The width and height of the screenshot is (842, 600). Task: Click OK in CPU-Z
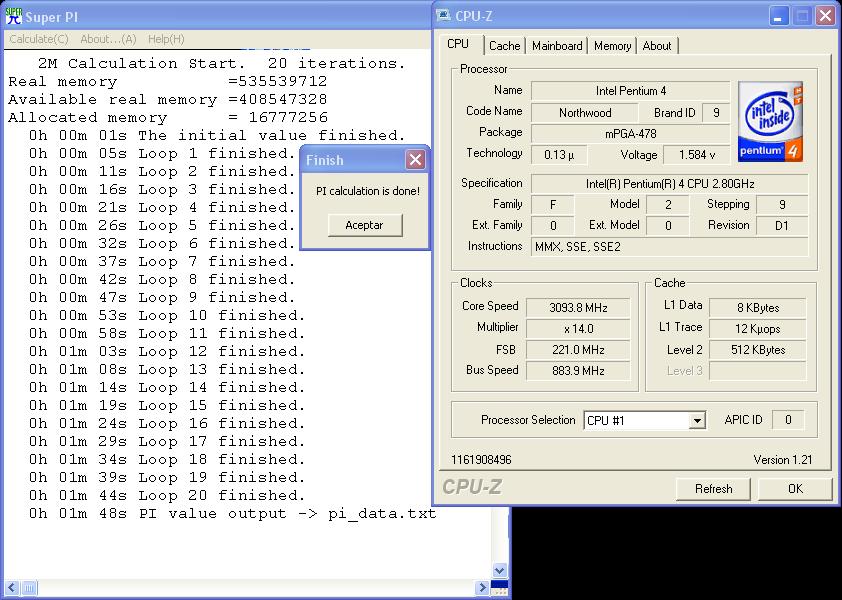795,489
